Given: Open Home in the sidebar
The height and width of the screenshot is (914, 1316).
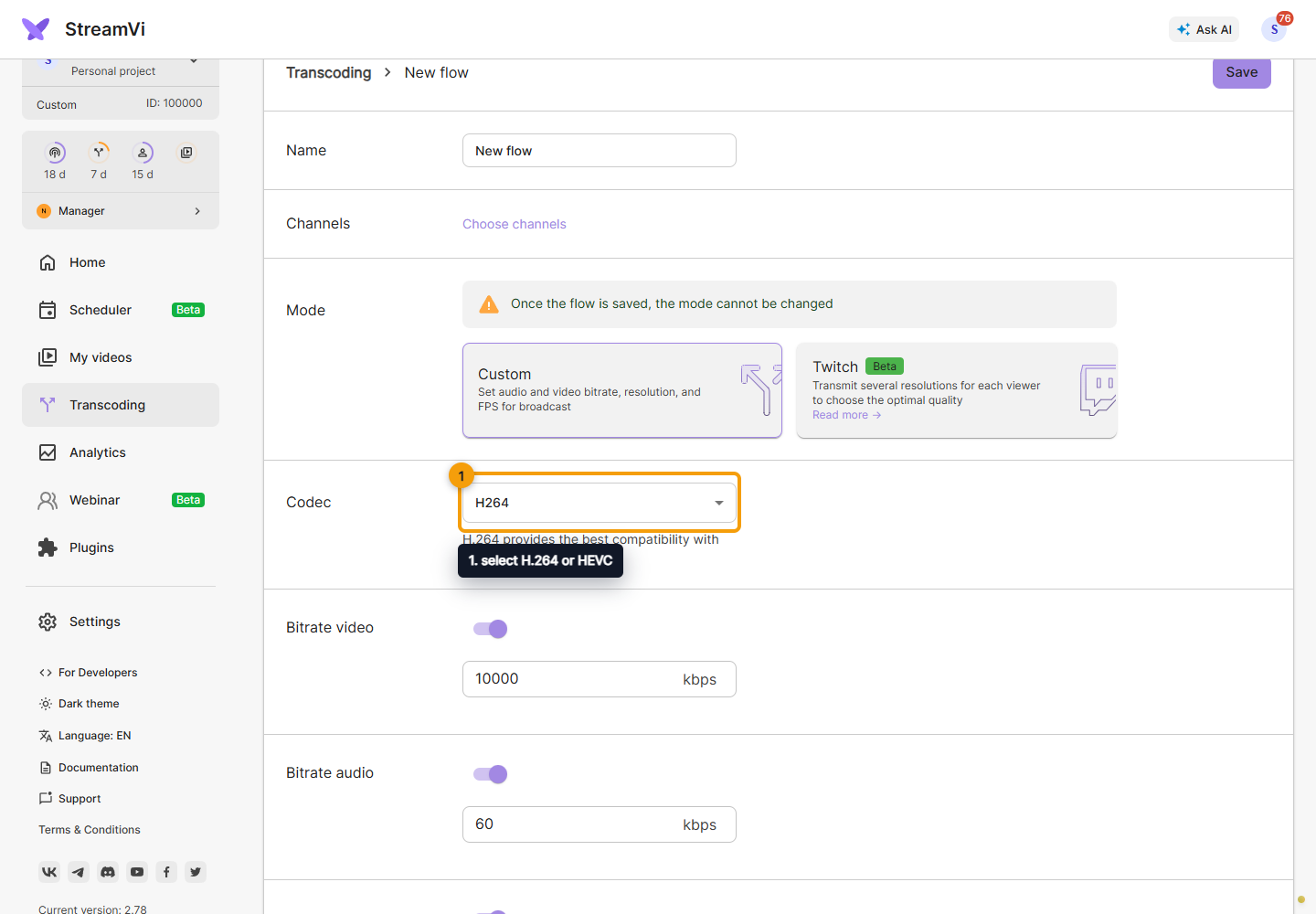Looking at the screenshot, I should click(x=121, y=262).
